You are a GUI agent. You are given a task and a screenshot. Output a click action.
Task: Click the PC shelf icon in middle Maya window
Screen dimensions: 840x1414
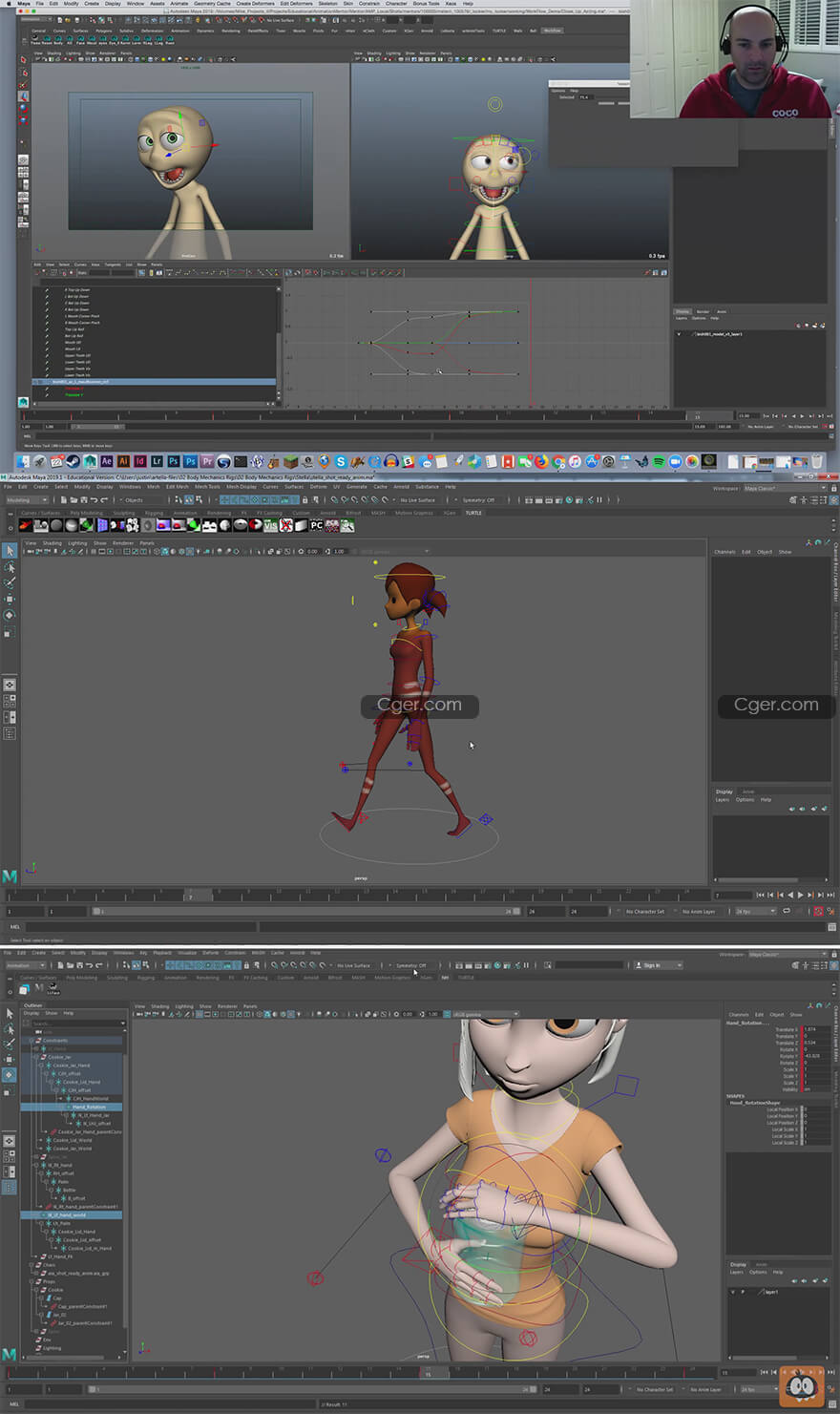[x=316, y=525]
